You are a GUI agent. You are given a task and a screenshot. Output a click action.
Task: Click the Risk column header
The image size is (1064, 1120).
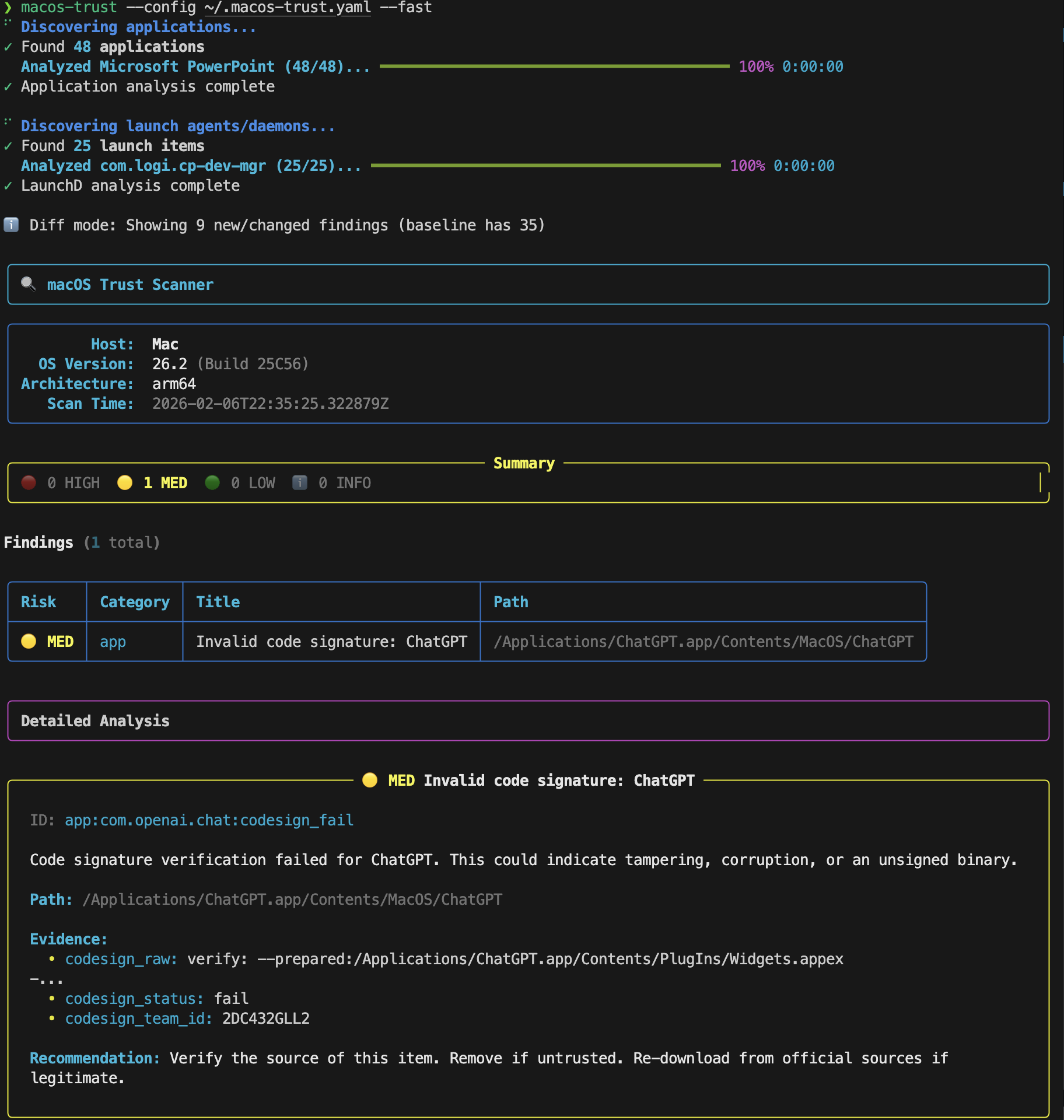point(38,601)
